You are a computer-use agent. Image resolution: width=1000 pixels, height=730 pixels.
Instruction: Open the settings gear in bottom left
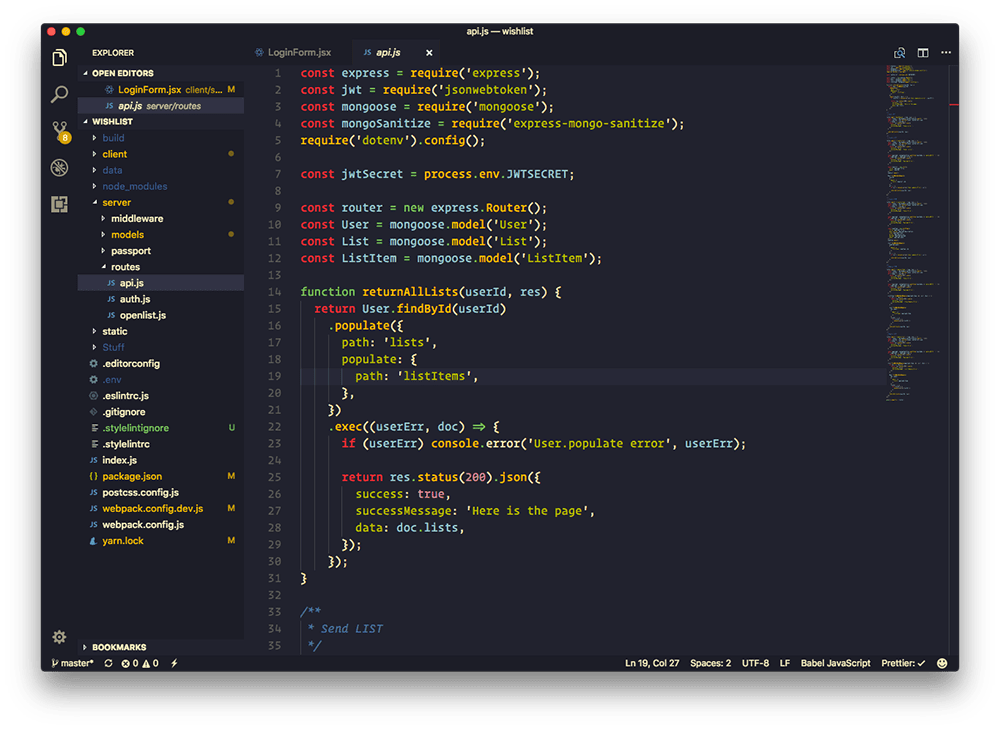[59, 637]
